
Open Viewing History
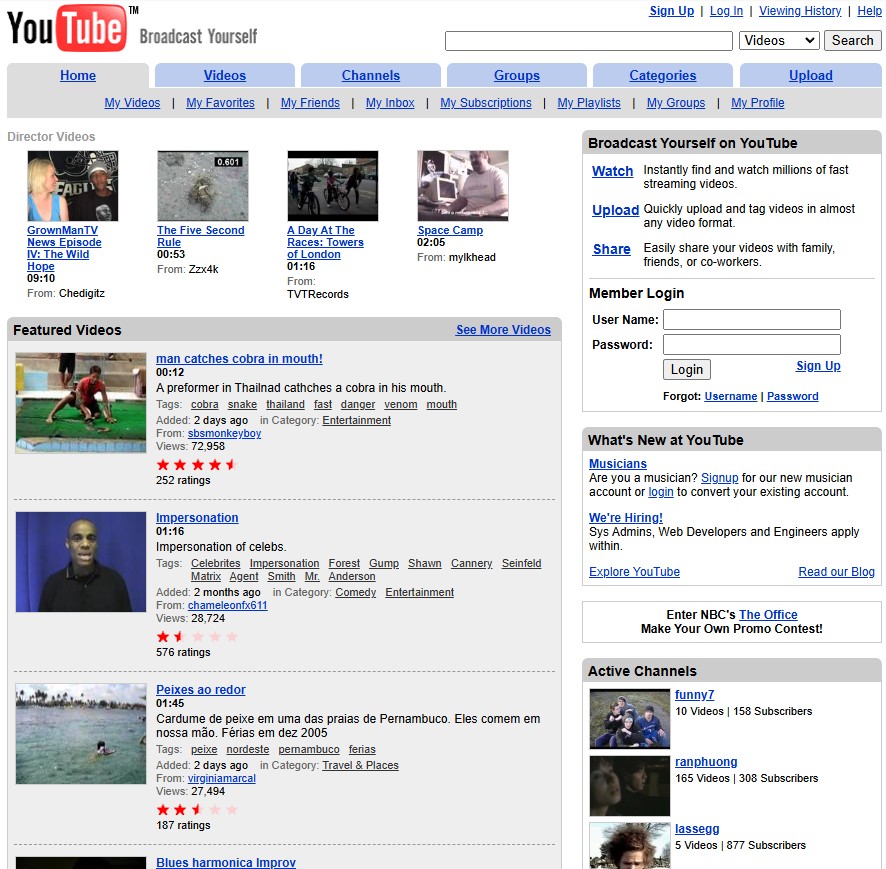tap(800, 11)
